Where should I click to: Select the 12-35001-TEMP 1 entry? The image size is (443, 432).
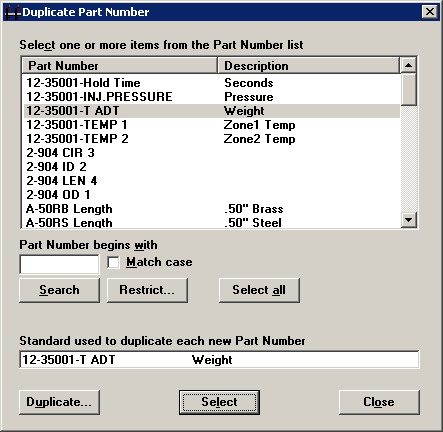(212, 125)
